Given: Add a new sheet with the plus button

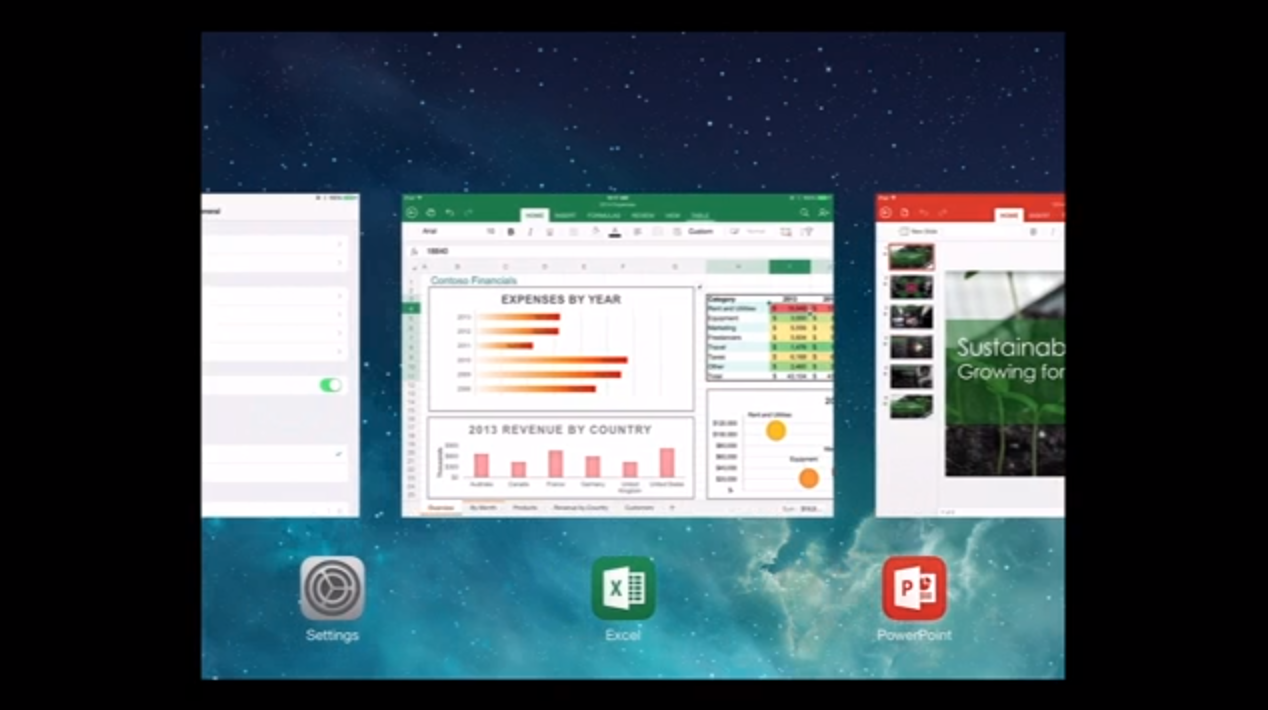Looking at the screenshot, I should pyautogui.click(x=672, y=508).
